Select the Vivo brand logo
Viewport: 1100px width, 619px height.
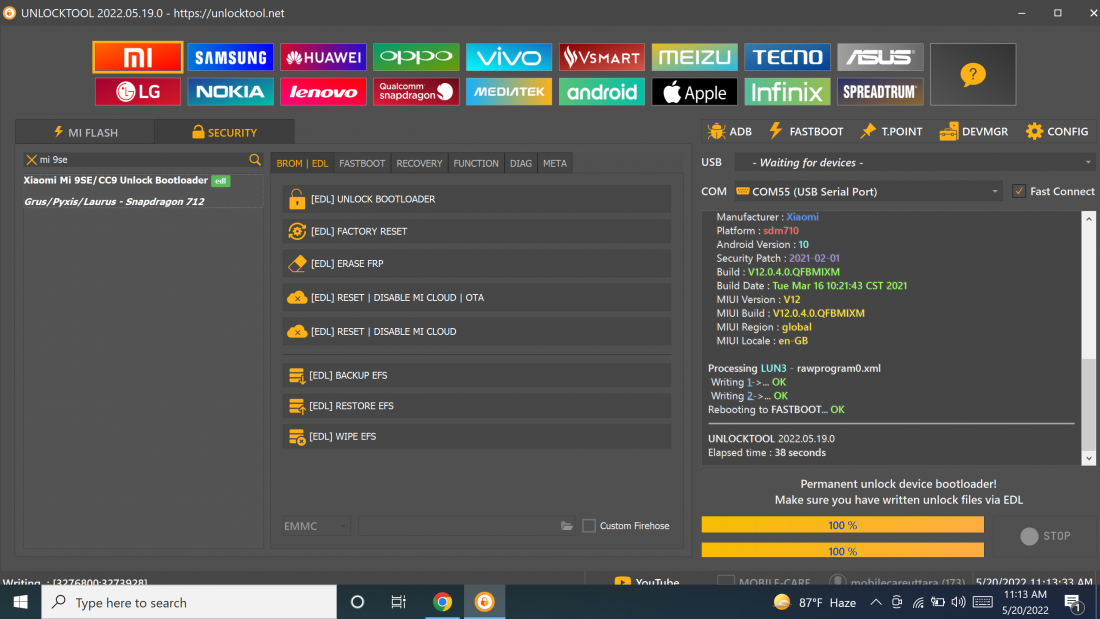[509, 58]
